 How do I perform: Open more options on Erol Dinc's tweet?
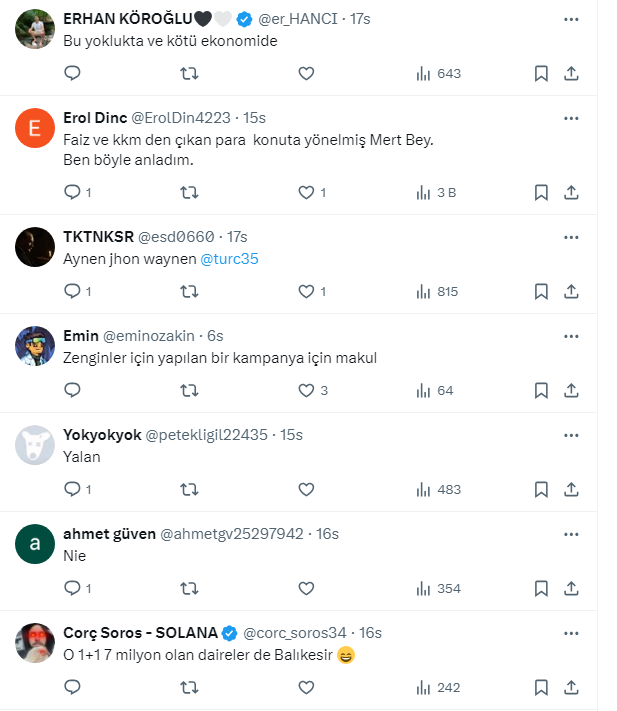pos(571,118)
